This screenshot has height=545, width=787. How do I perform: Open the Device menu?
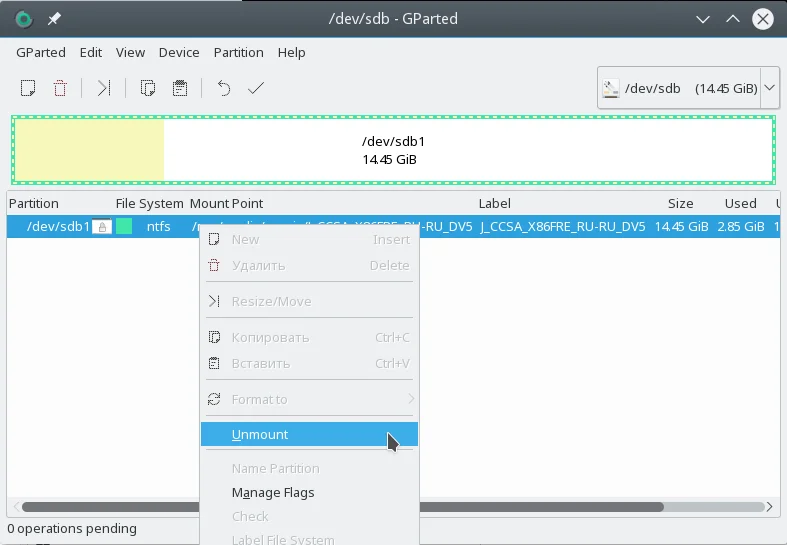(179, 52)
